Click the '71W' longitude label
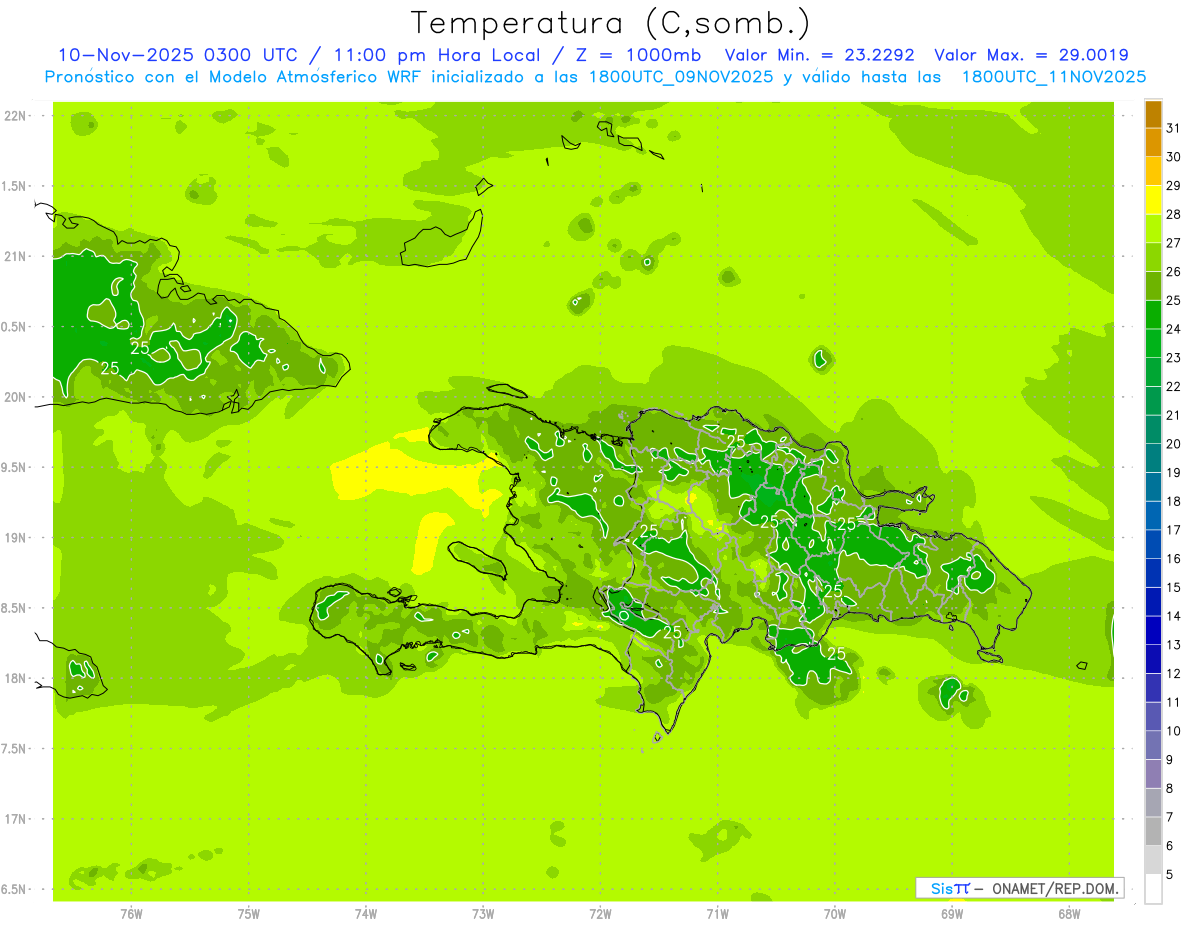This screenshot has height=927, width=1200. point(717,913)
